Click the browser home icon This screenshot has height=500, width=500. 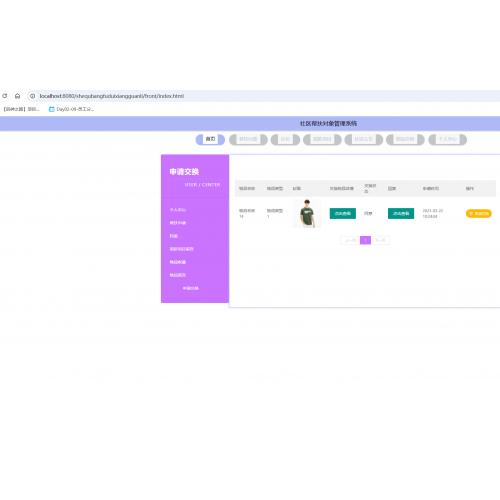(17, 96)
